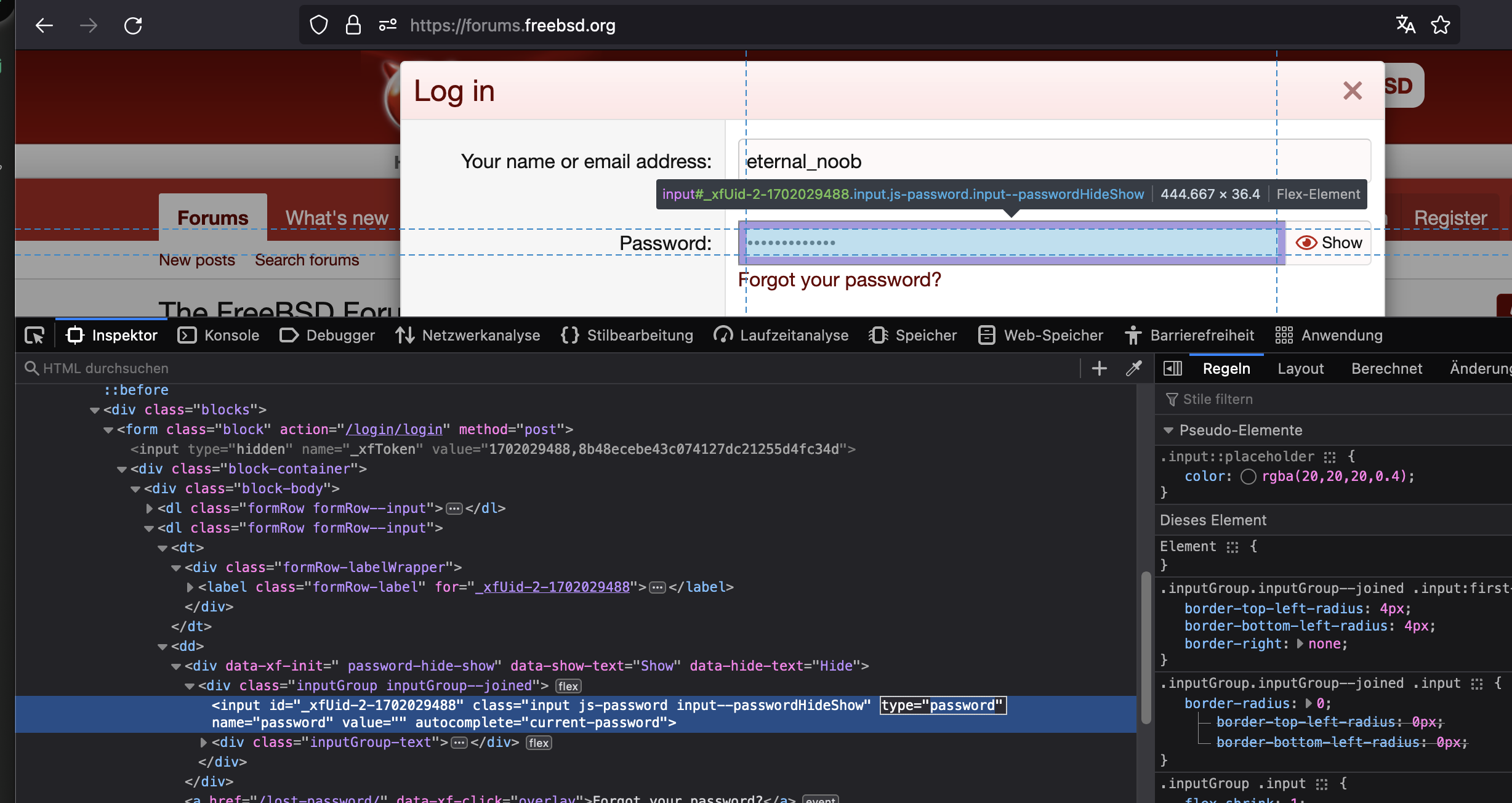Screen dimensions: 1512x803
Task: Collapse the Pseudo-Elemente section
Action: click(x=1168, y=430)
